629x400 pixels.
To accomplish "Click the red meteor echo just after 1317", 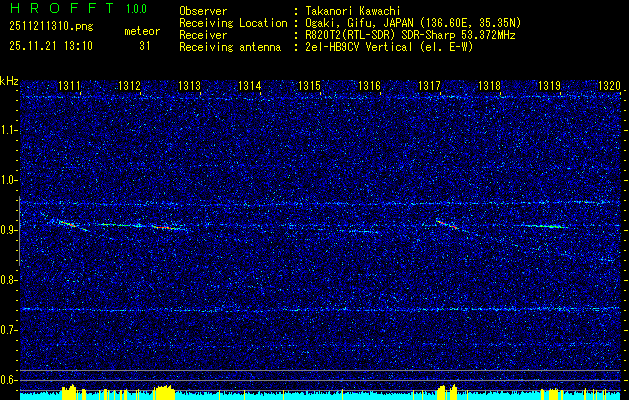I will (447, 224).
